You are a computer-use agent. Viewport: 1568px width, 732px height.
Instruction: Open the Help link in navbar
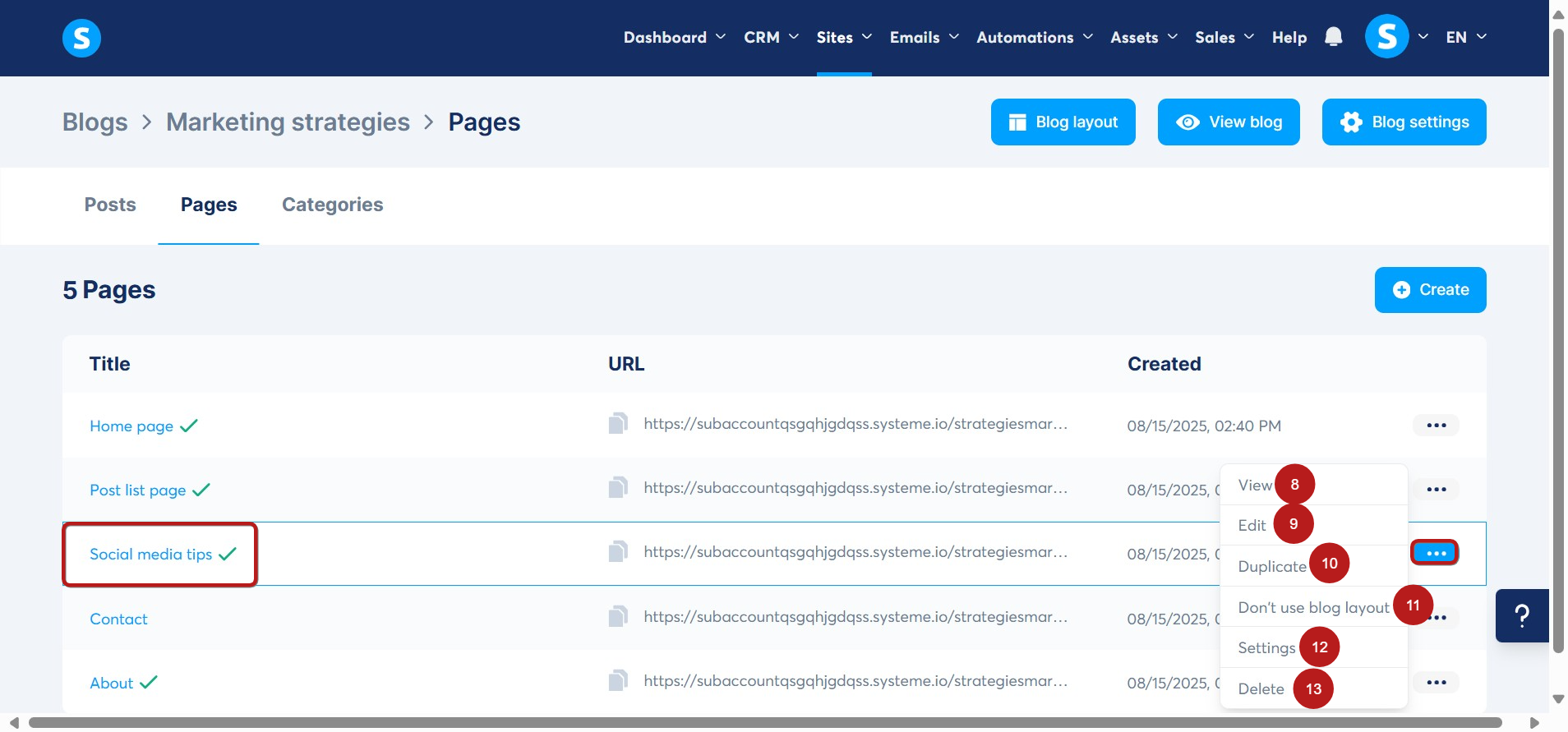pyautogui.click(x=1289, y=37)
